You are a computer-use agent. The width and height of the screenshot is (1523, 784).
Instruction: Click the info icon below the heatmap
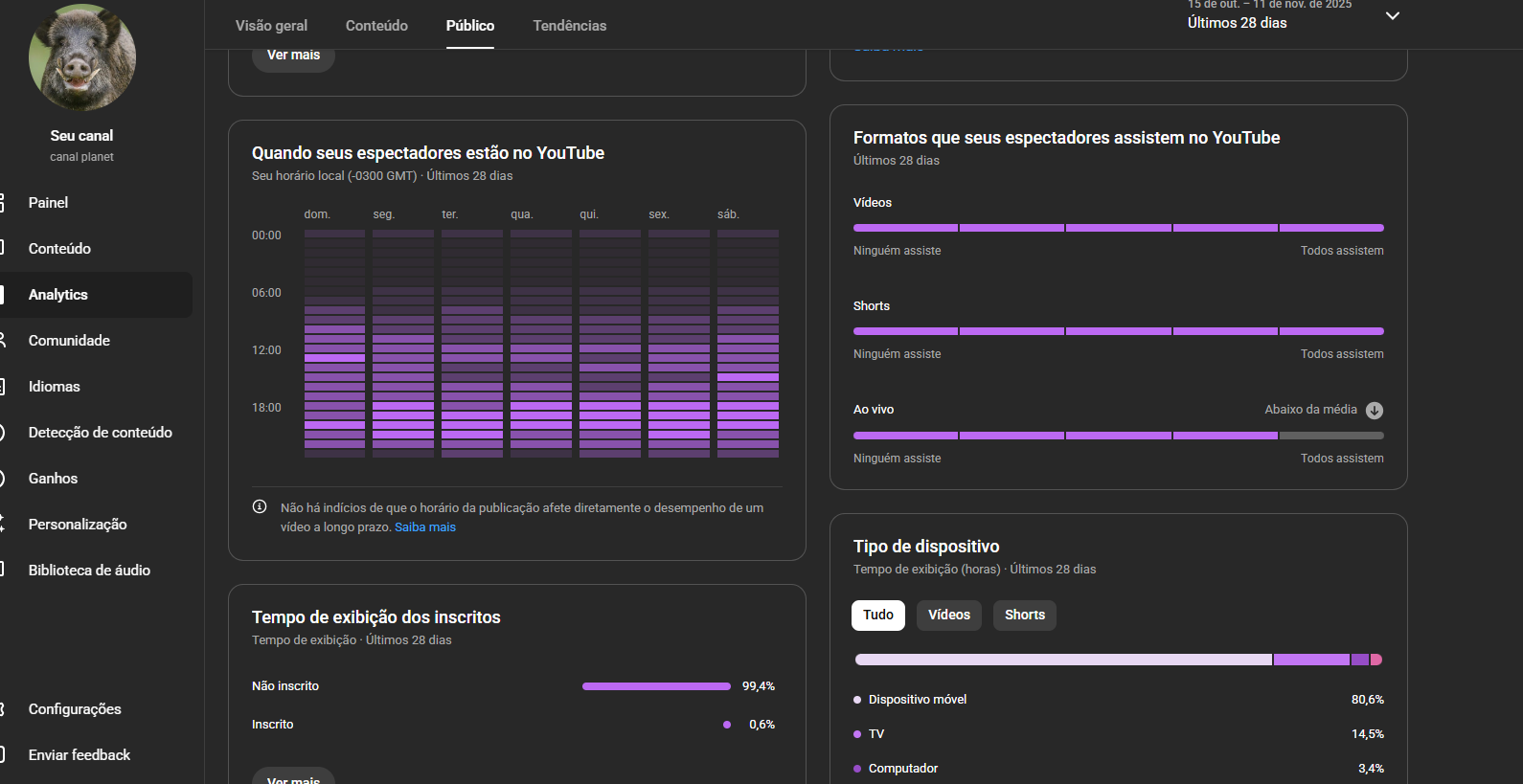[260, 507]
